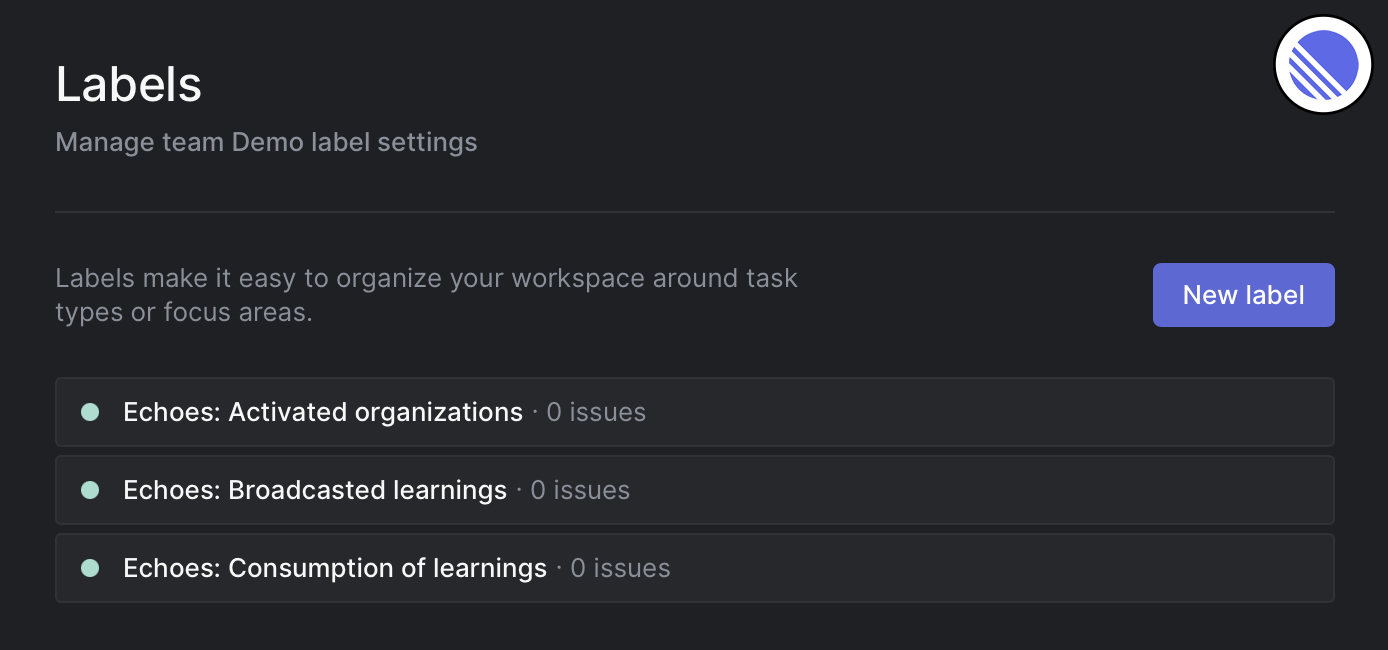Click 0 issues count beside Broadcasted learnings
The width and height of the screenshot is (1388, 650).
(580, 490)
